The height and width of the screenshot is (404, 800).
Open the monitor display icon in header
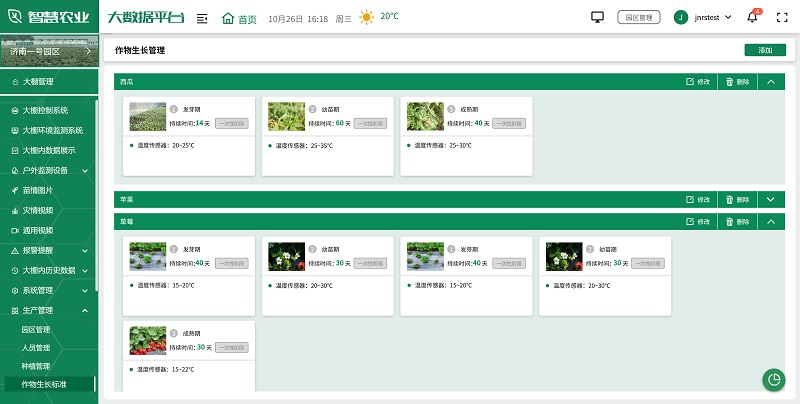(598, 17)
